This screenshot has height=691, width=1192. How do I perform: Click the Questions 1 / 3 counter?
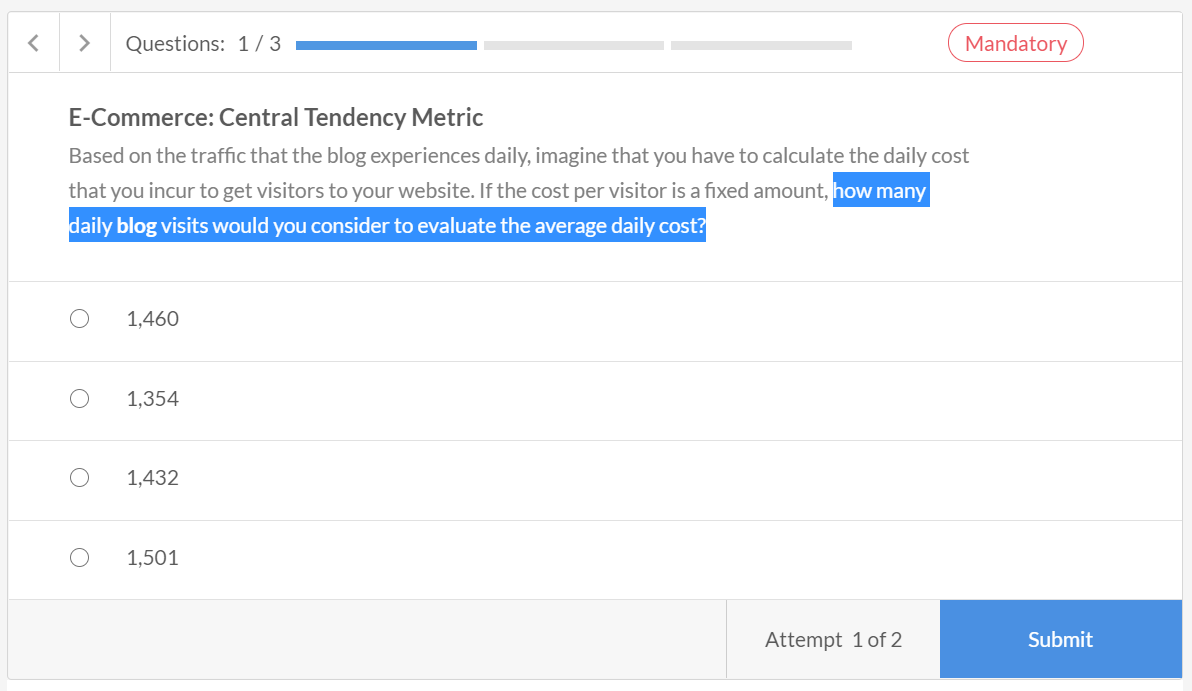click(203, 44)
